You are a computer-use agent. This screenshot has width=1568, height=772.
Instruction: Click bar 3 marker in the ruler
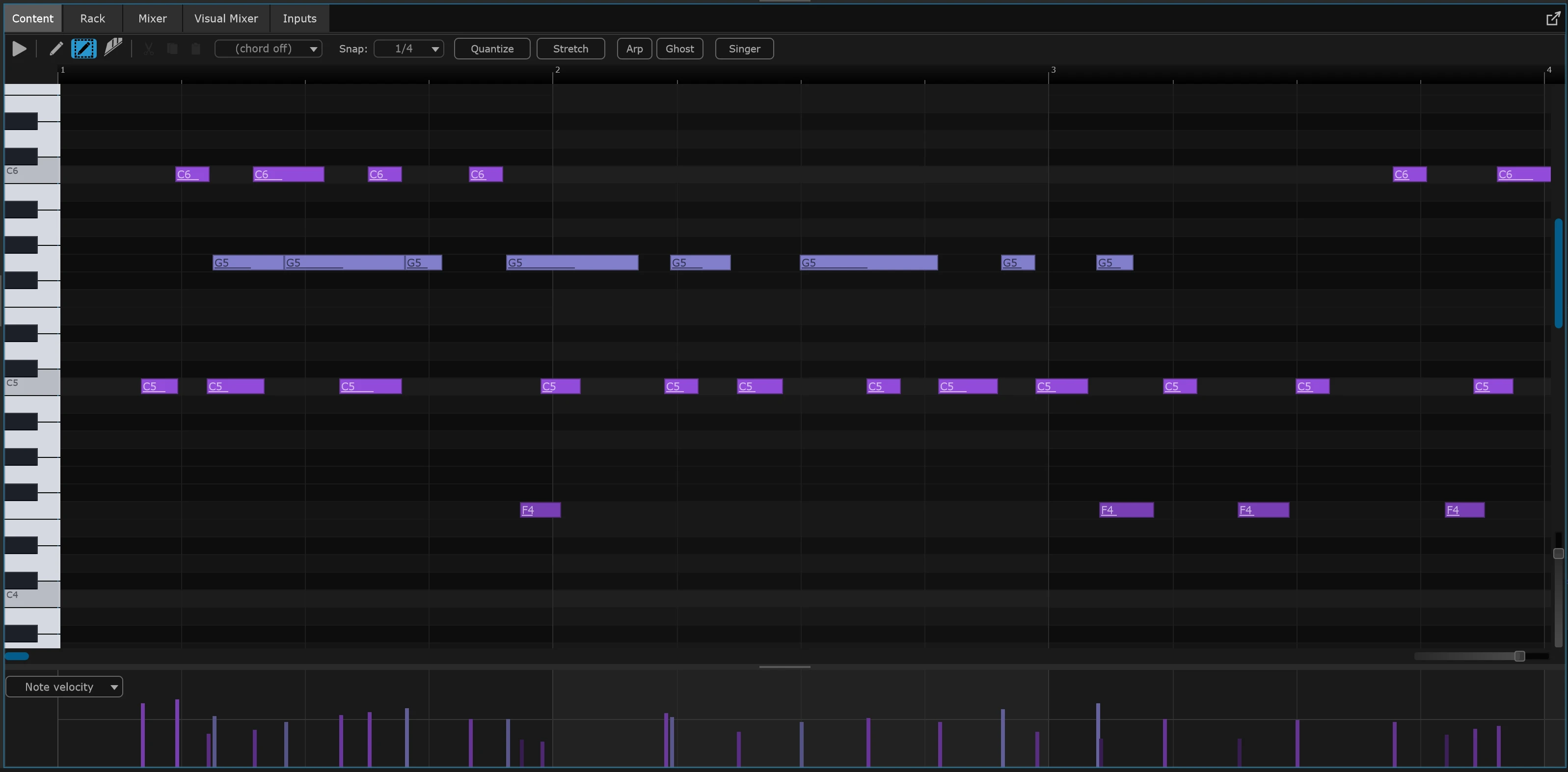1053,70
